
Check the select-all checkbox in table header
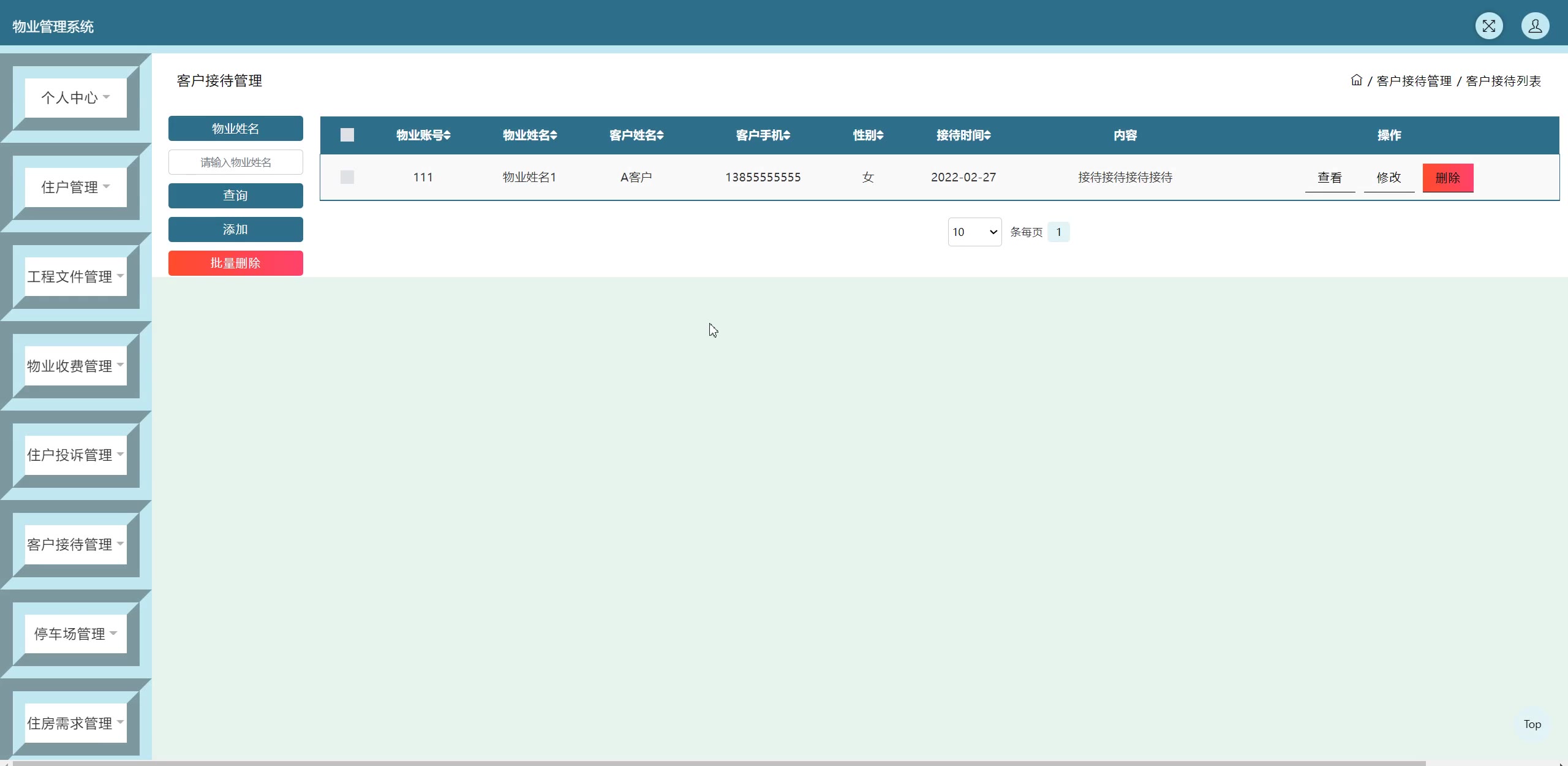(347, 135)
